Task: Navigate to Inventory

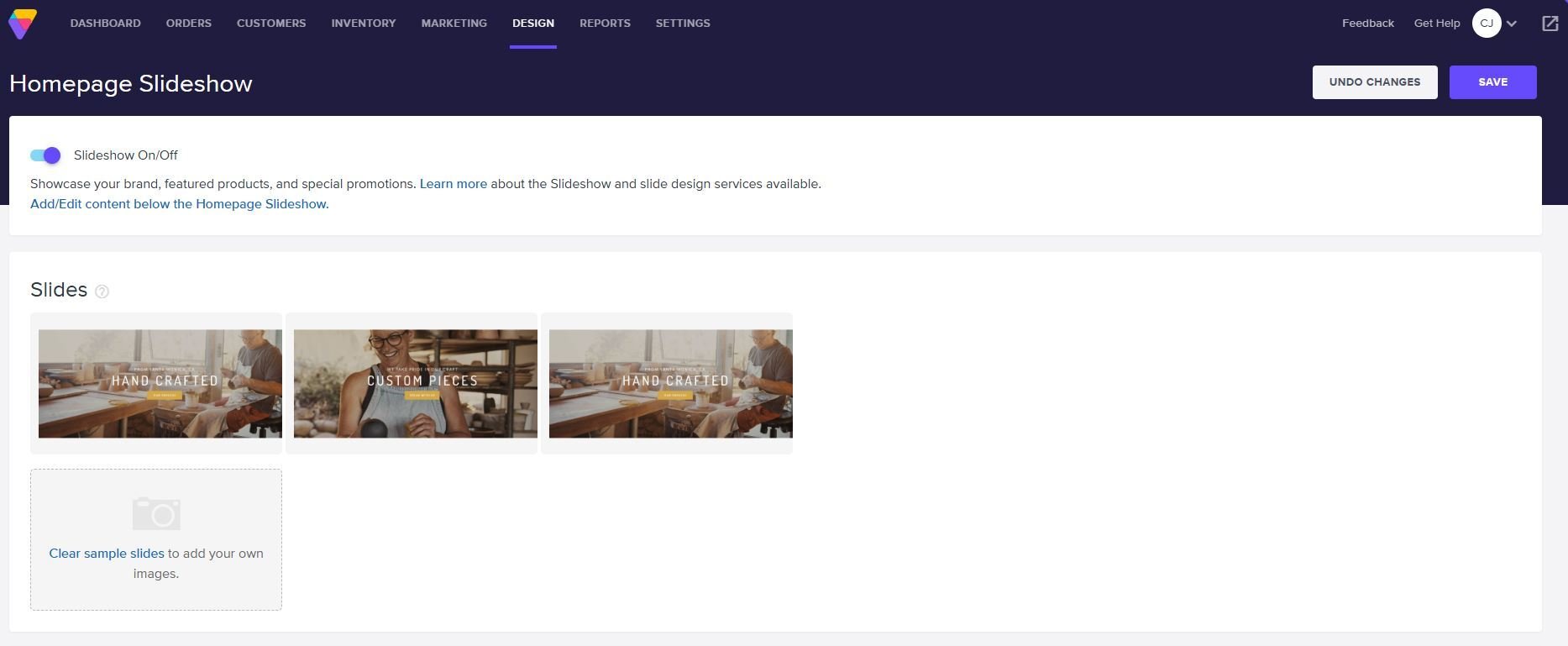Action: click(x=363, y=24)
